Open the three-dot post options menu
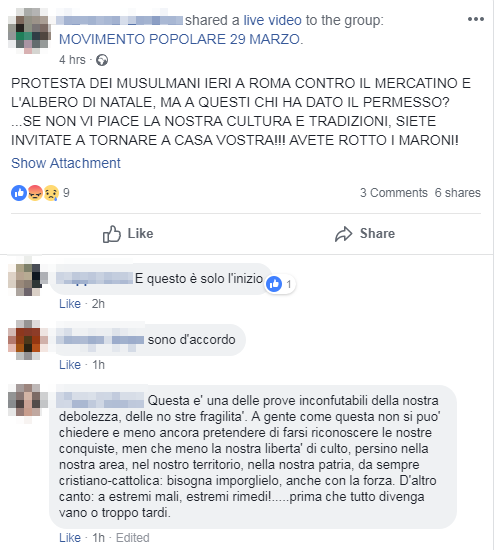495x550 pixels. [x=476, y=19]
